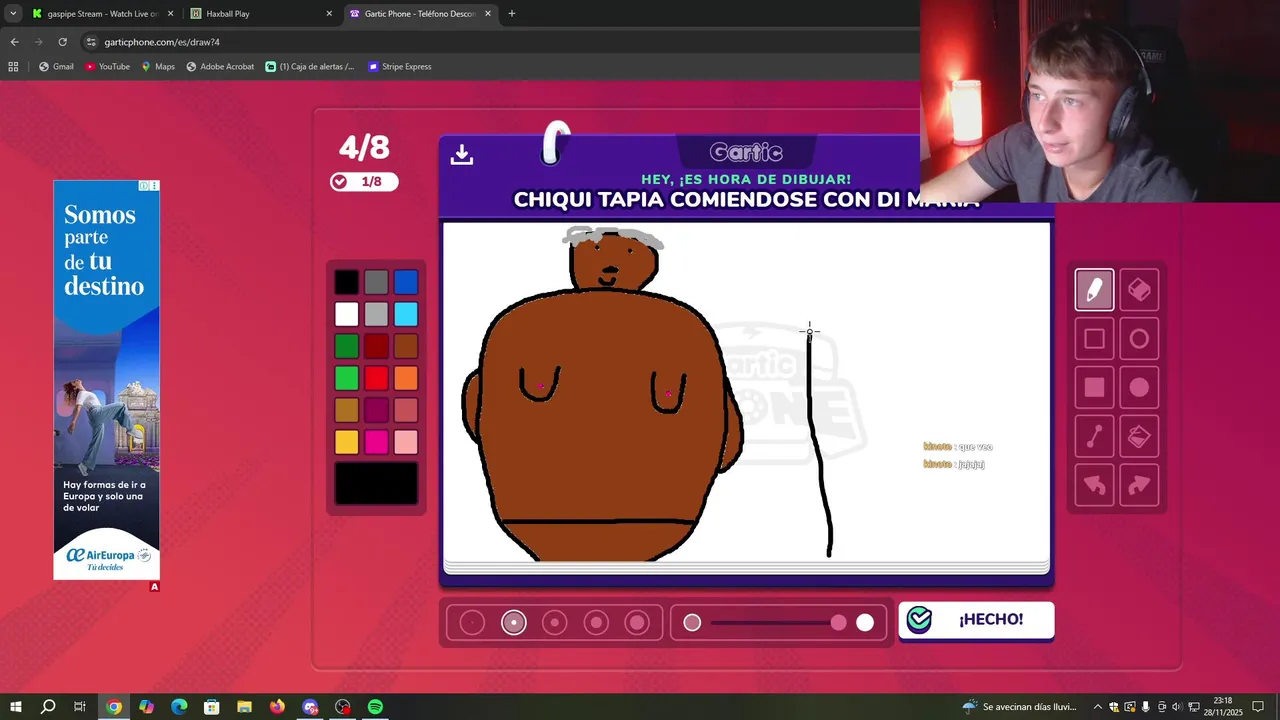The height and width of the screenshot is (720, 1280).
Task: Pick the cyan color swatch
Action: click(405, 314)
